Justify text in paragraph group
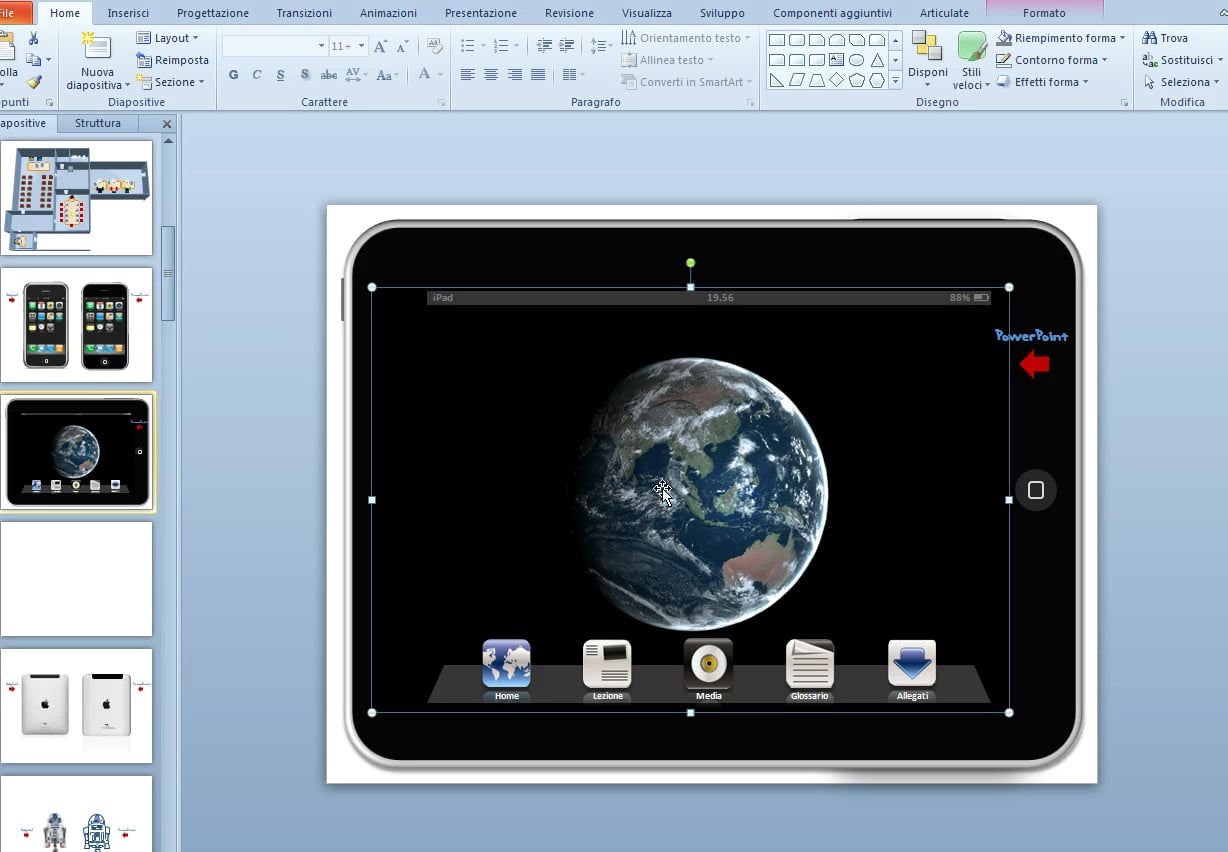Screen dimensions: 1228x852 click(x=538, y=75)
